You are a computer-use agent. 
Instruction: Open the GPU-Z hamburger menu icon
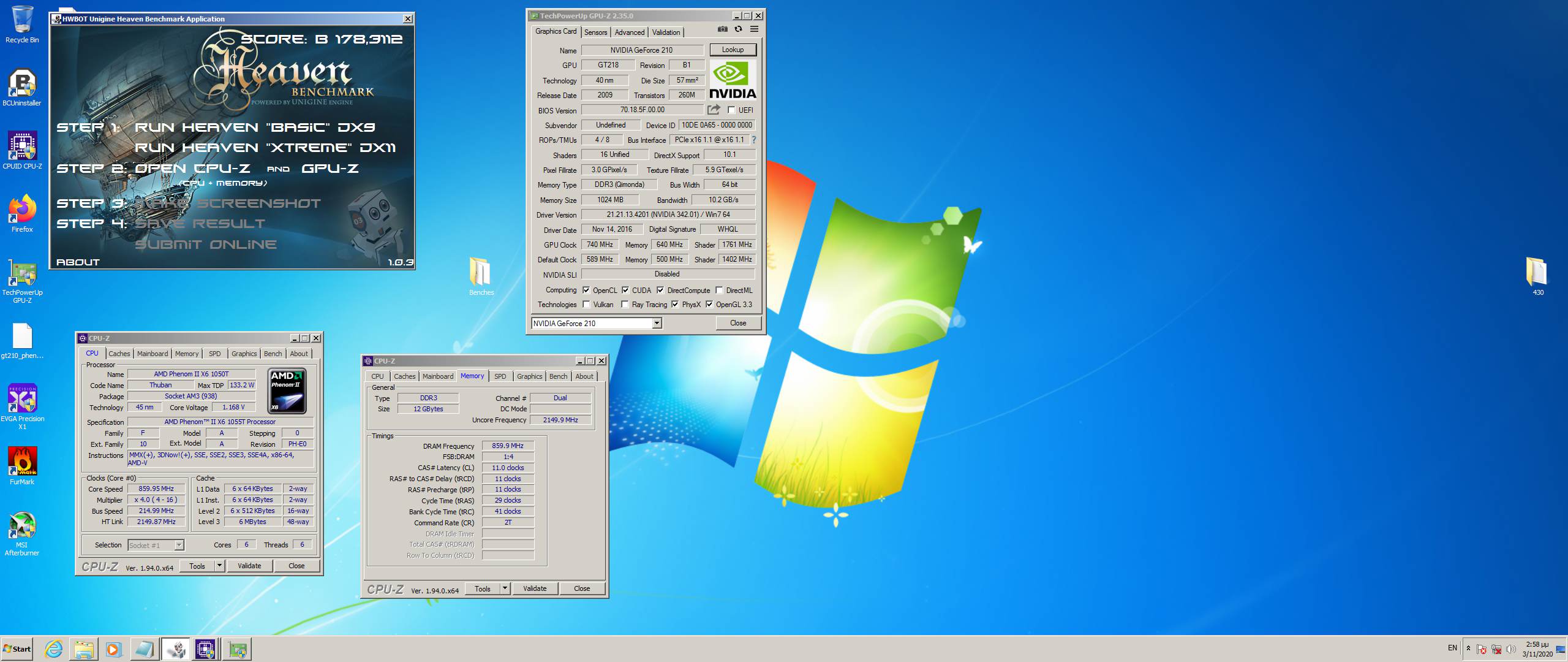click(x=754, y=29)
